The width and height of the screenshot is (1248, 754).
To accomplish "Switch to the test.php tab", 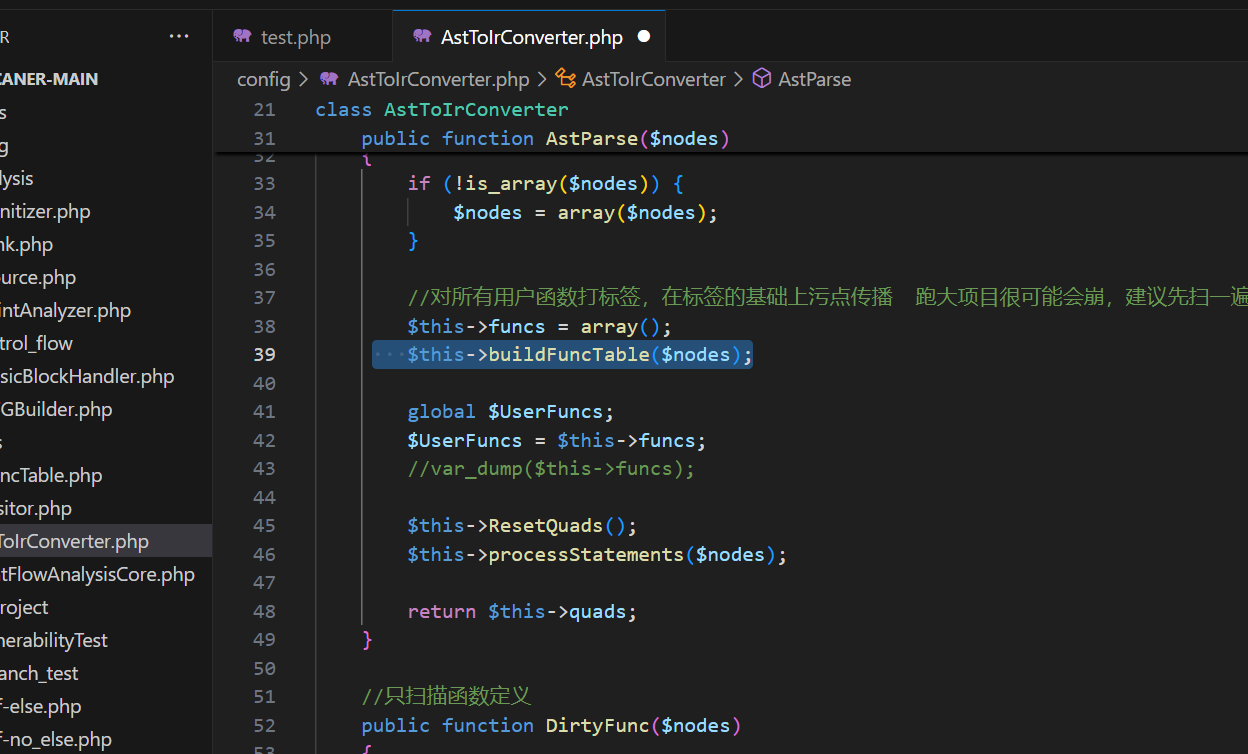I will coord(295,38).
